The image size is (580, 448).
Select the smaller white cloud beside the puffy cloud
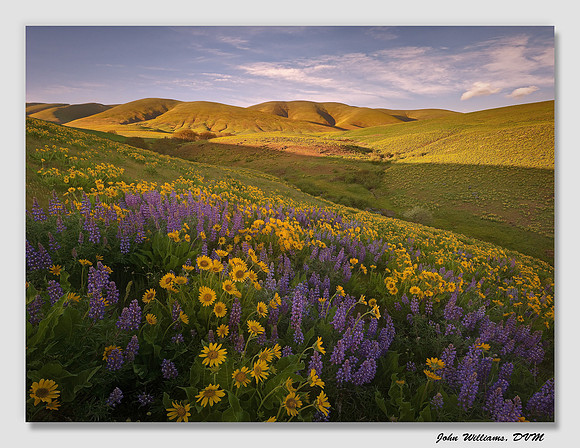pyautogui.click(x=522, y=92)
